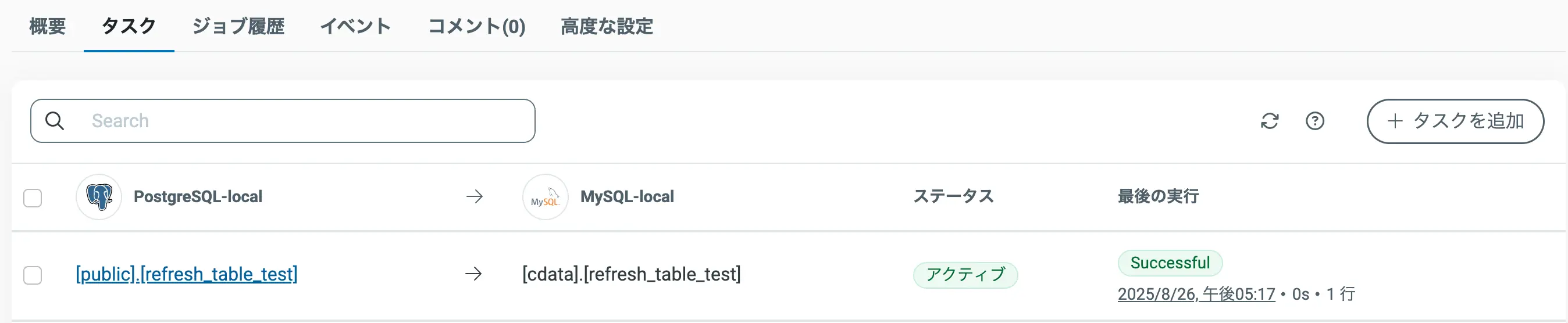Image resolution: width=1568 pixels, height=323 pixels.
Task: Select the タスク tab
Action: pos(129,26)
